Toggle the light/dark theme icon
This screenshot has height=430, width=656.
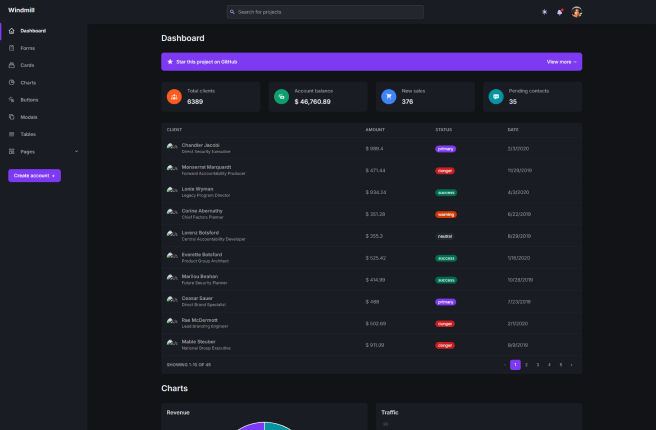[544, 12]
